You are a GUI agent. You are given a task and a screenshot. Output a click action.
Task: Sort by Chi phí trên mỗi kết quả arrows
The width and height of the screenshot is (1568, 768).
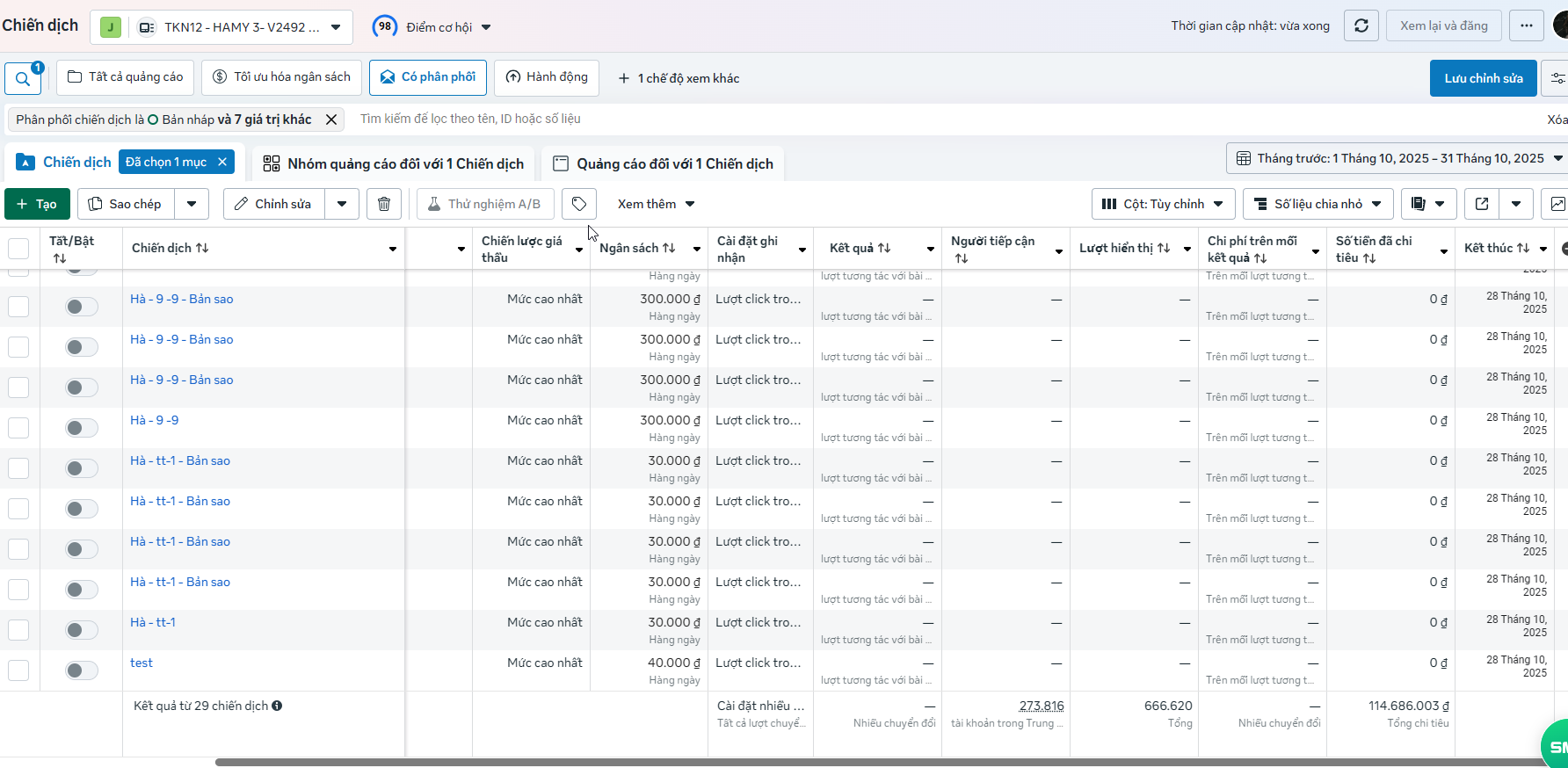[1260, 258]
